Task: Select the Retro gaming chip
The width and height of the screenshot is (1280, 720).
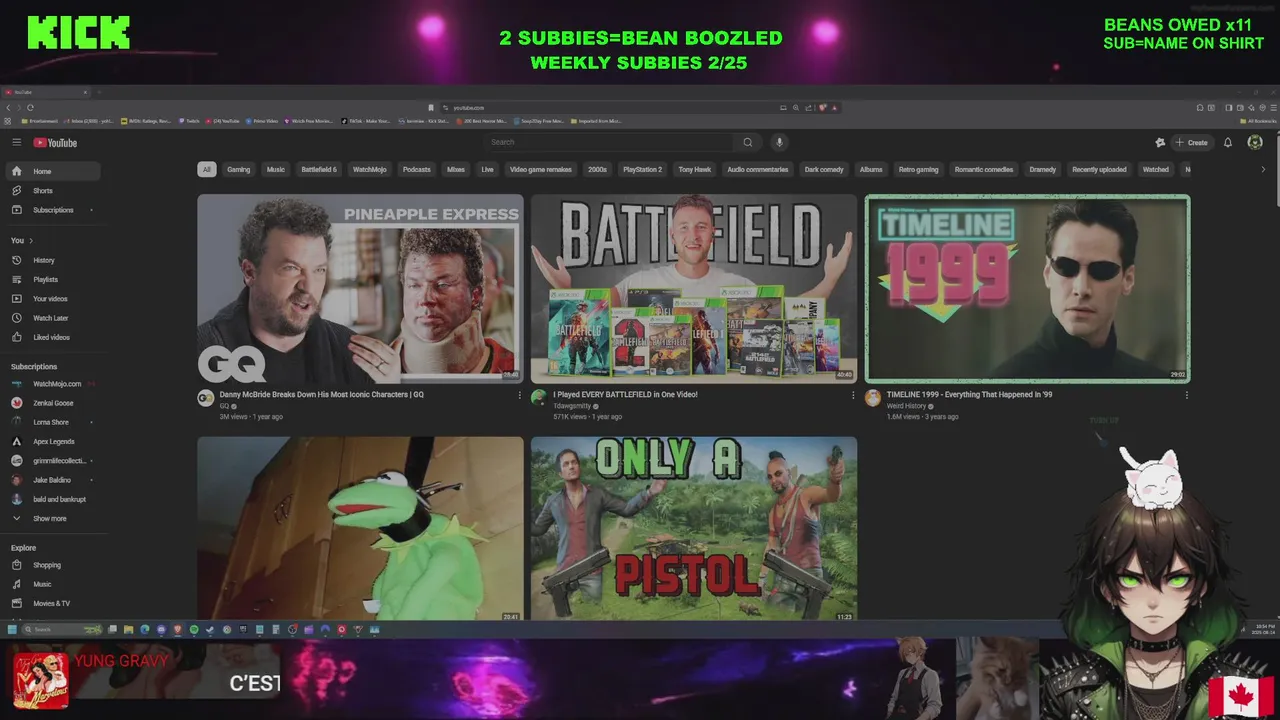Action: click(919, 169)
